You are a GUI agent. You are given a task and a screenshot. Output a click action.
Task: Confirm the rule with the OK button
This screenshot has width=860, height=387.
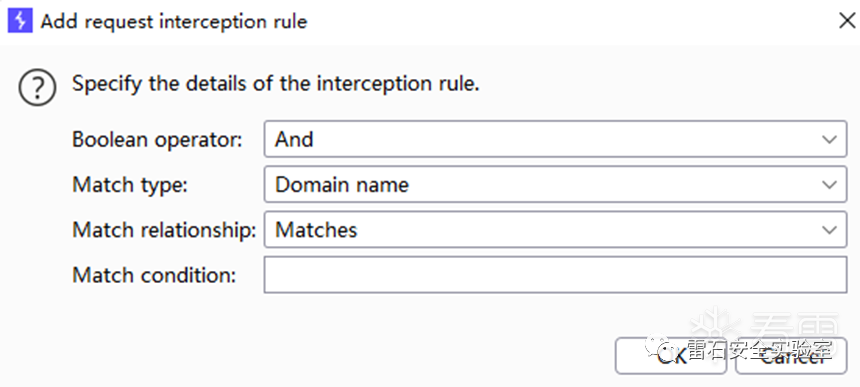(x=671, y=356)
